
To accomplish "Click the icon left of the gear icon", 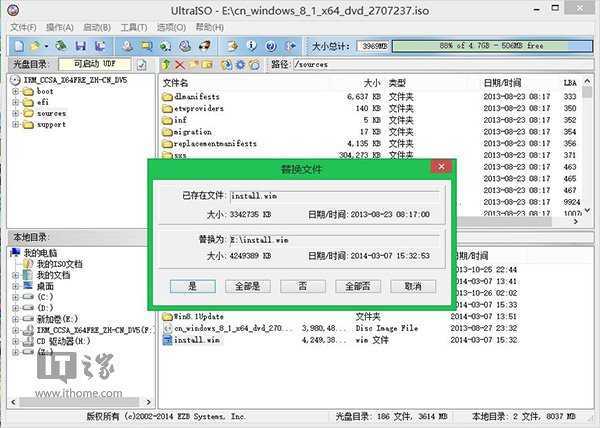I will pos(227,65).
